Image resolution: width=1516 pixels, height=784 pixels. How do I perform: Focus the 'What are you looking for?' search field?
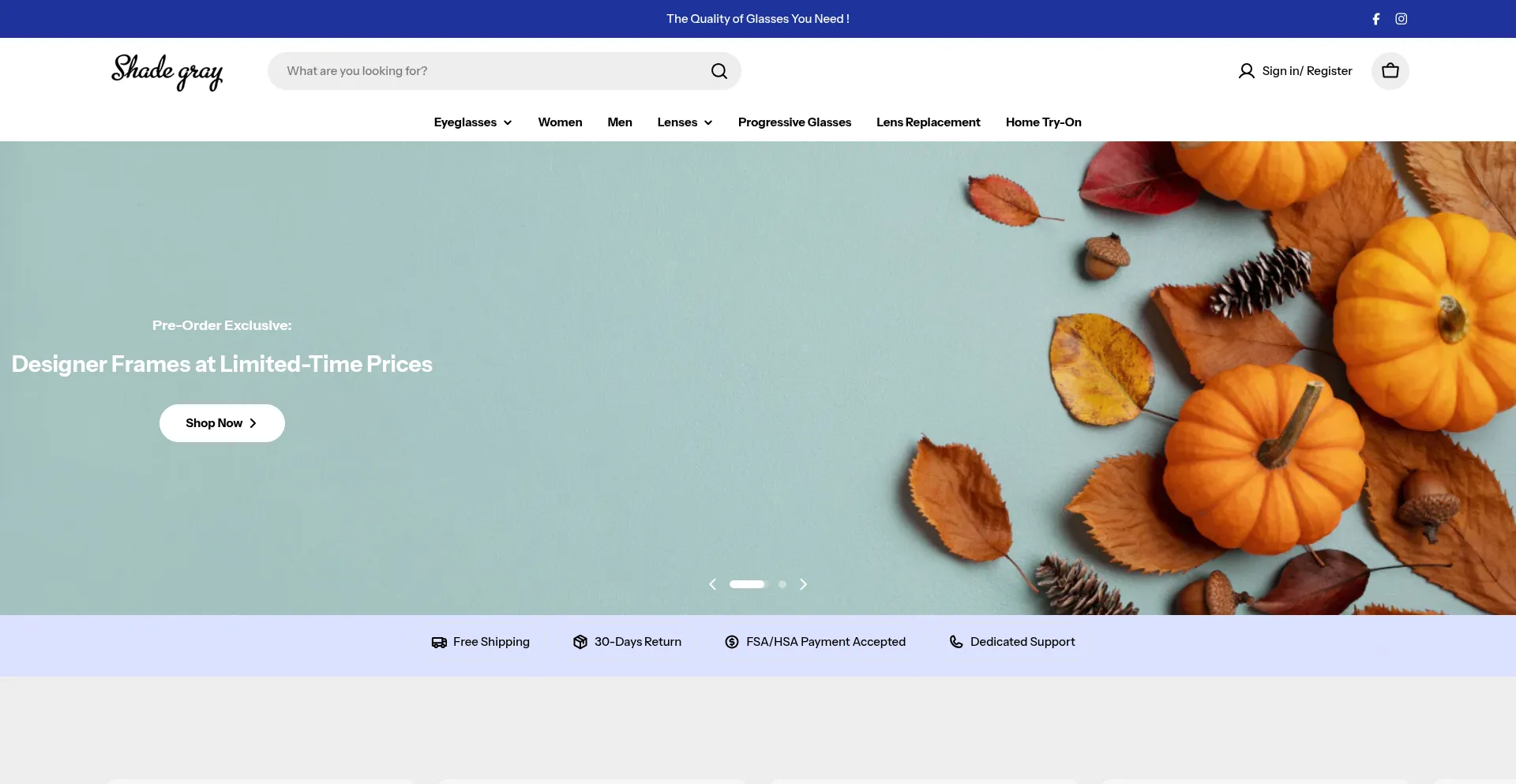coord(490,71)
